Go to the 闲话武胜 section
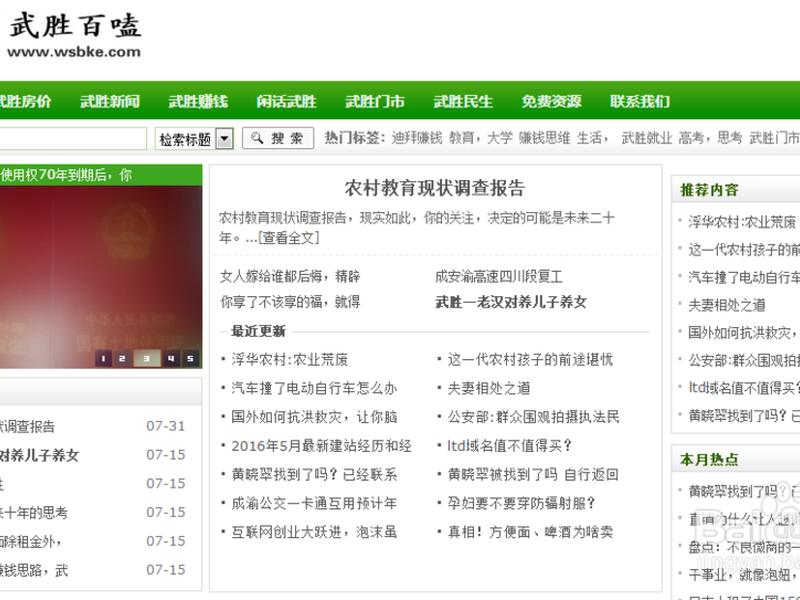800x600 pixels. pyautogui.click(x=286, y=102)
